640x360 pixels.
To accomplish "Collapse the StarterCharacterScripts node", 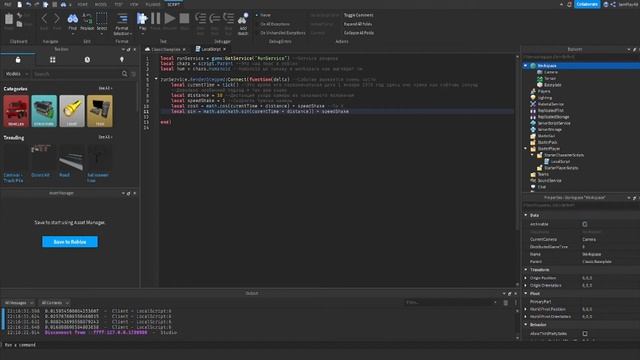I will [x=532, y=155].
